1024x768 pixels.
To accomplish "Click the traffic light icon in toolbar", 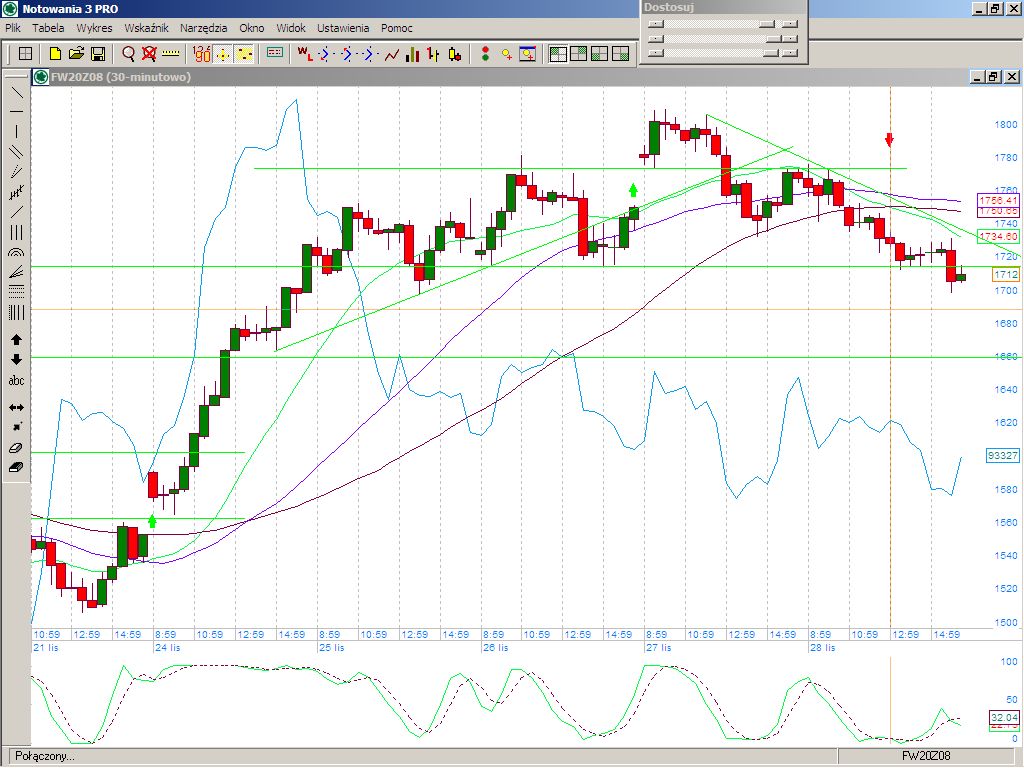I will coord(485,54).
